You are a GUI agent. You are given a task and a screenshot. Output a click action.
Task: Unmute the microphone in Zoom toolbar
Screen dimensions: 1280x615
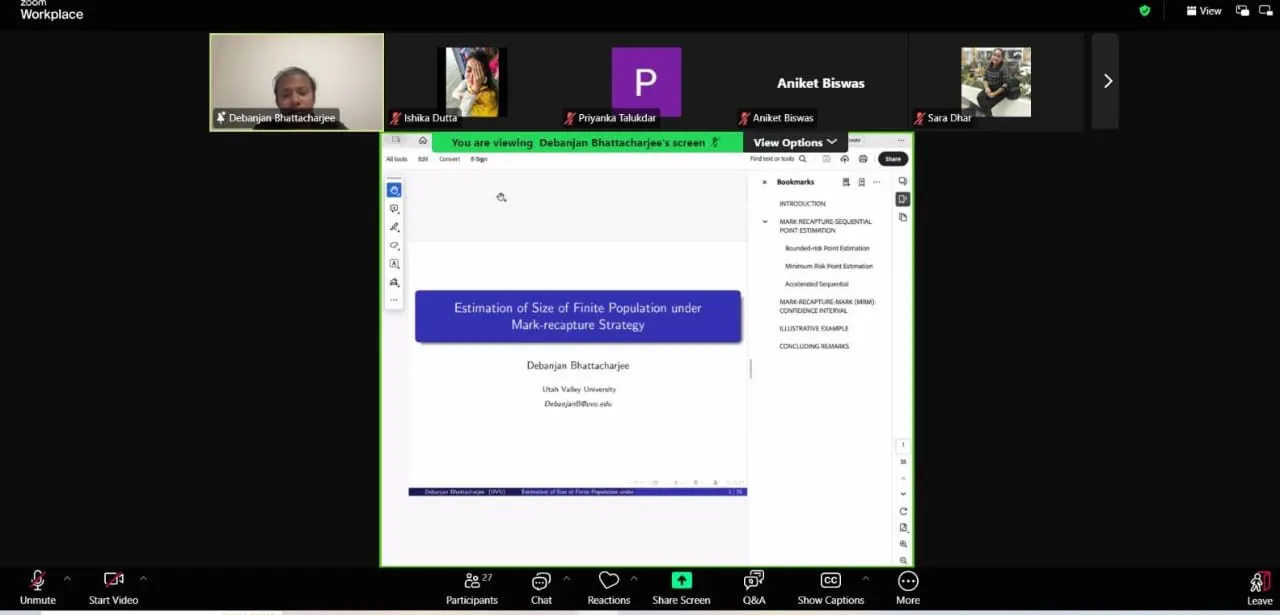[38, 588]
